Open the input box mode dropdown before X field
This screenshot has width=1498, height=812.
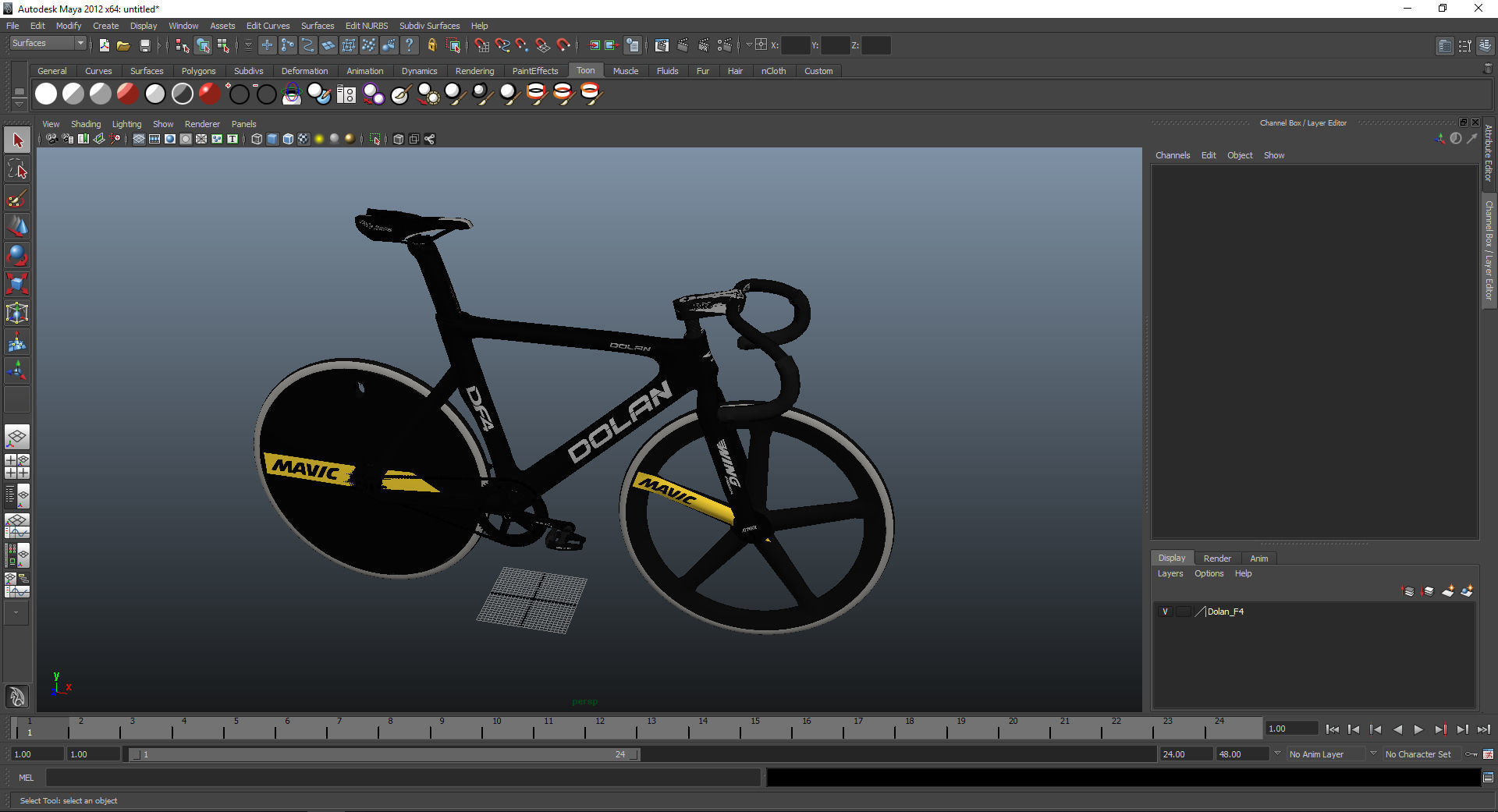(x=749, y=45)
